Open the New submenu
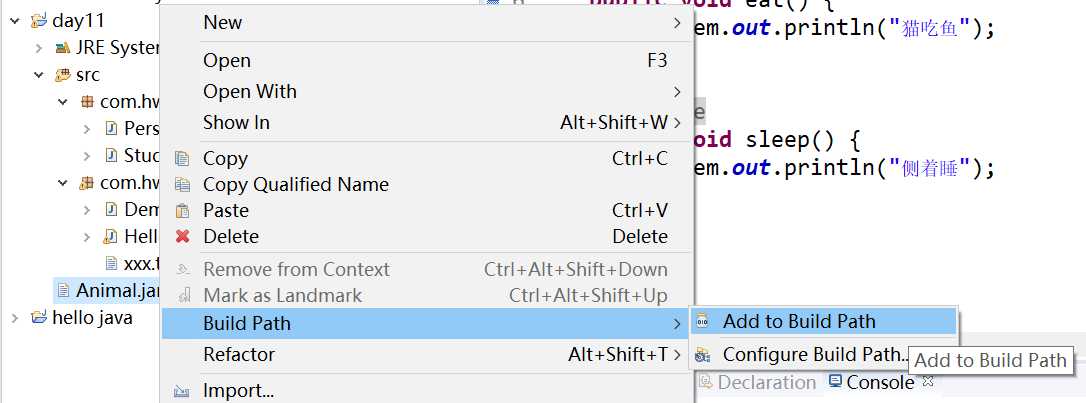This screenshot has width=1086, height=403. [222, 22]
